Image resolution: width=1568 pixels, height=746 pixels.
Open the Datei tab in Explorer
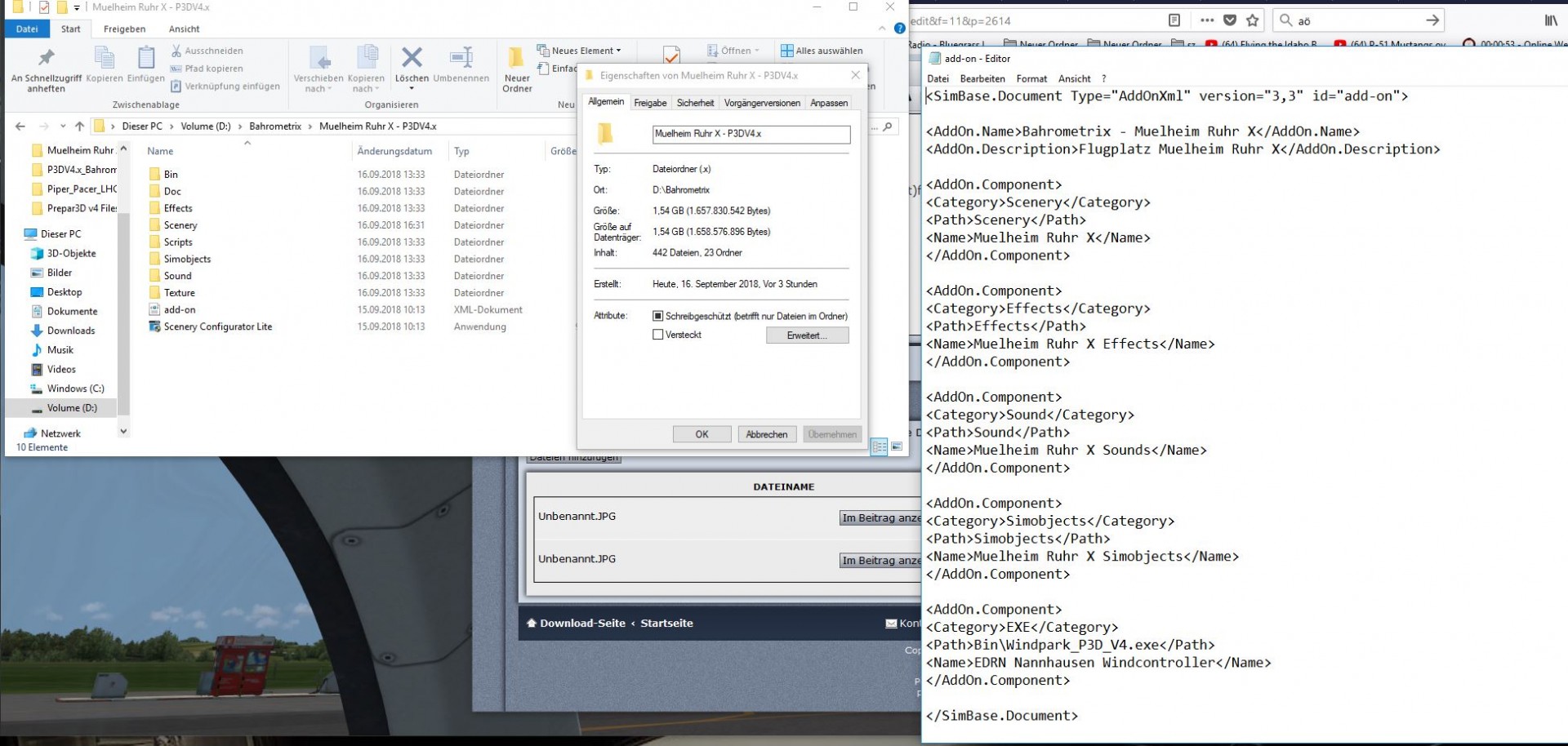(x=27, y=29)
